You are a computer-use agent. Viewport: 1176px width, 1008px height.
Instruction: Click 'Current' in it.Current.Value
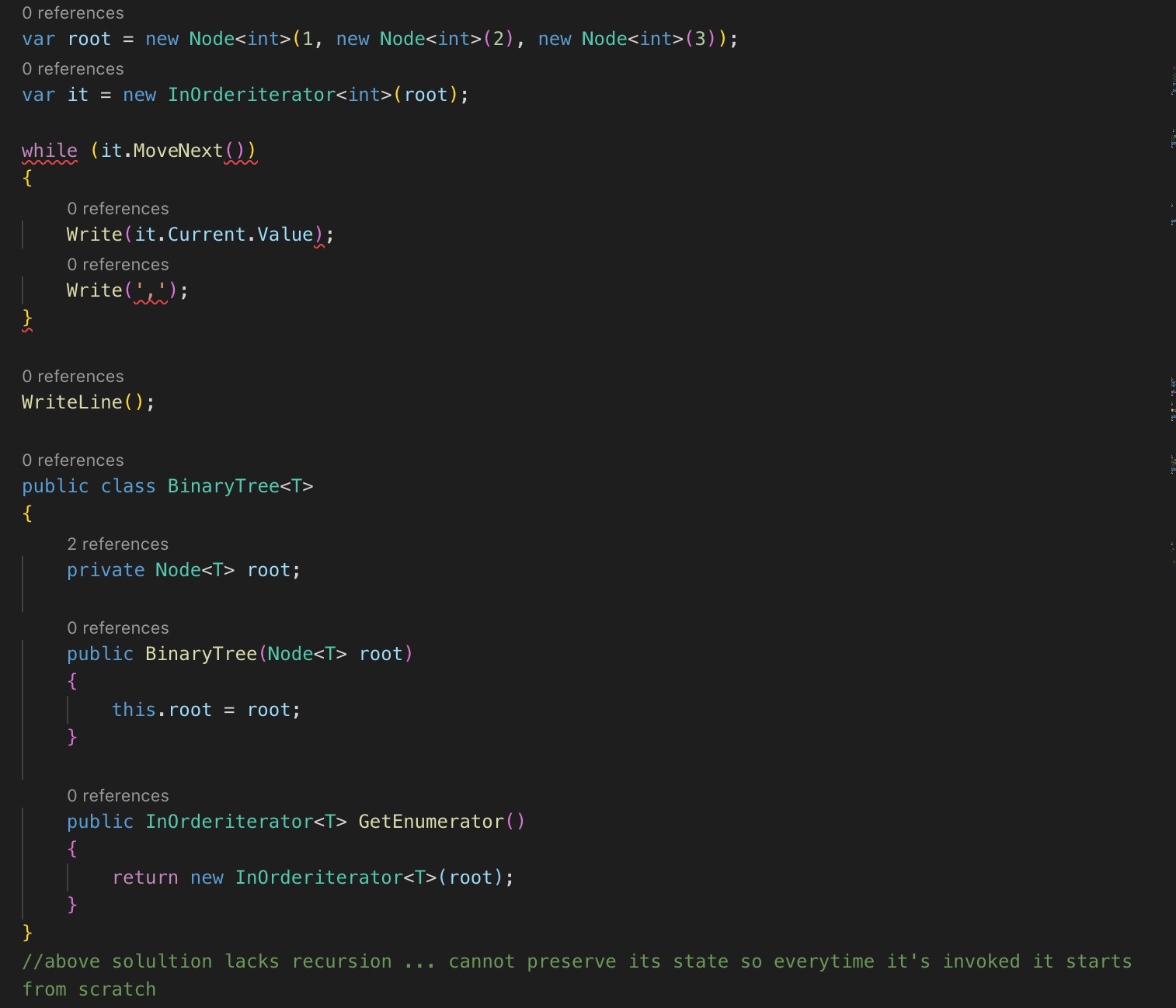coord(207,235)
